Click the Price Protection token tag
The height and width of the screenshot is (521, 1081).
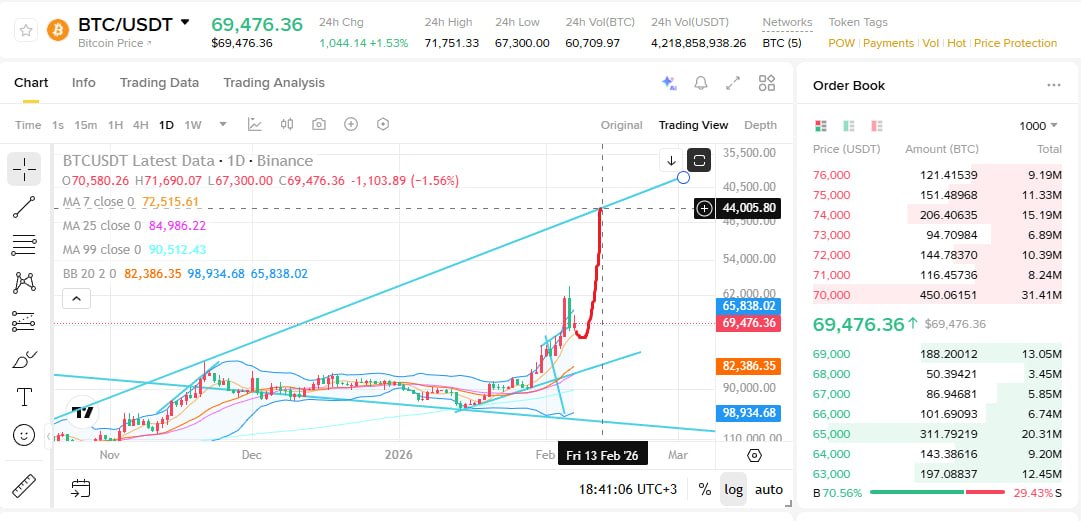[x=1016, y=43]
